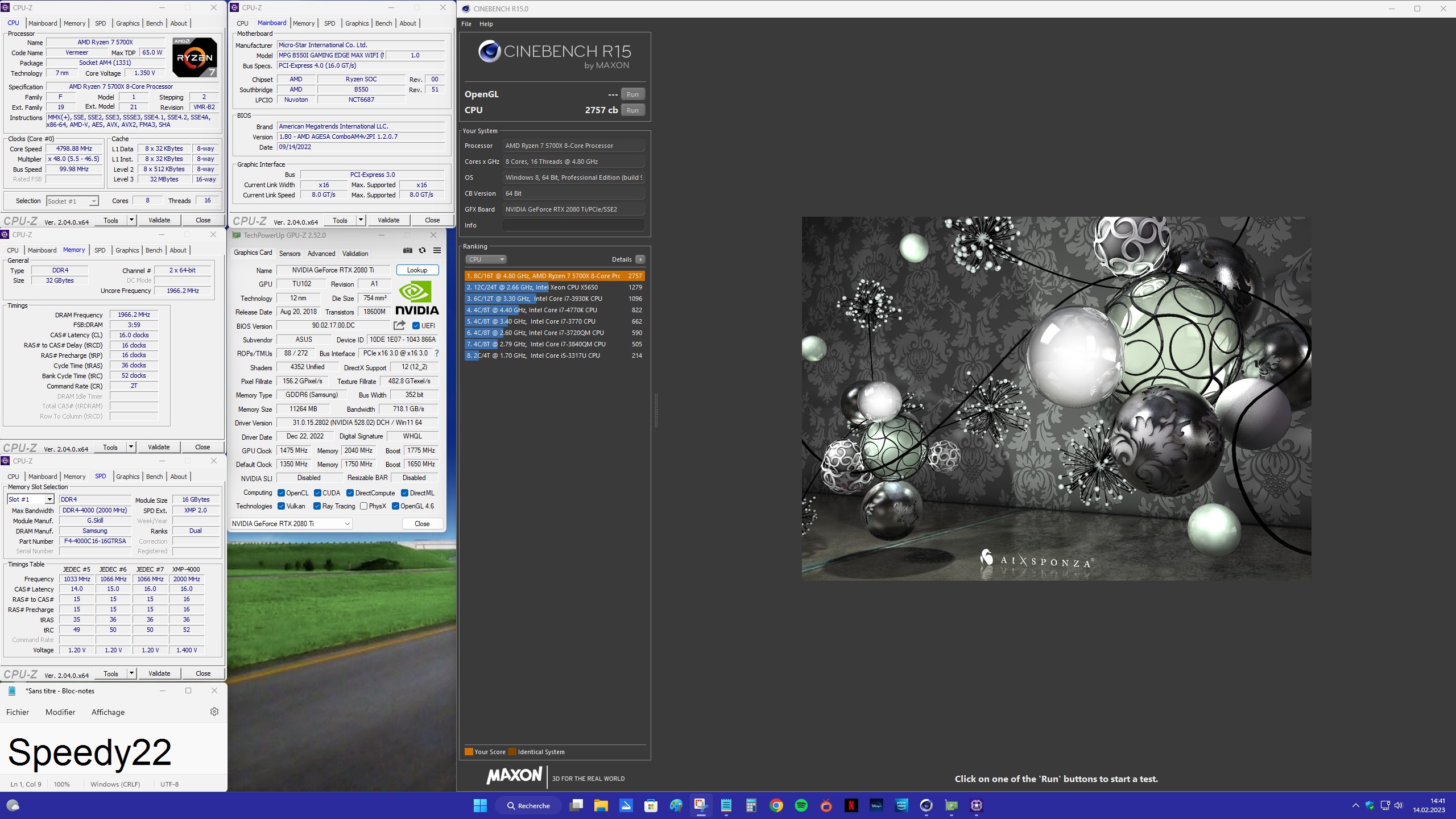Click the Details arrow in Cinebench ranking
Image resolution: width=1456 pixels, height=819 pixels.
pos(640,259)
